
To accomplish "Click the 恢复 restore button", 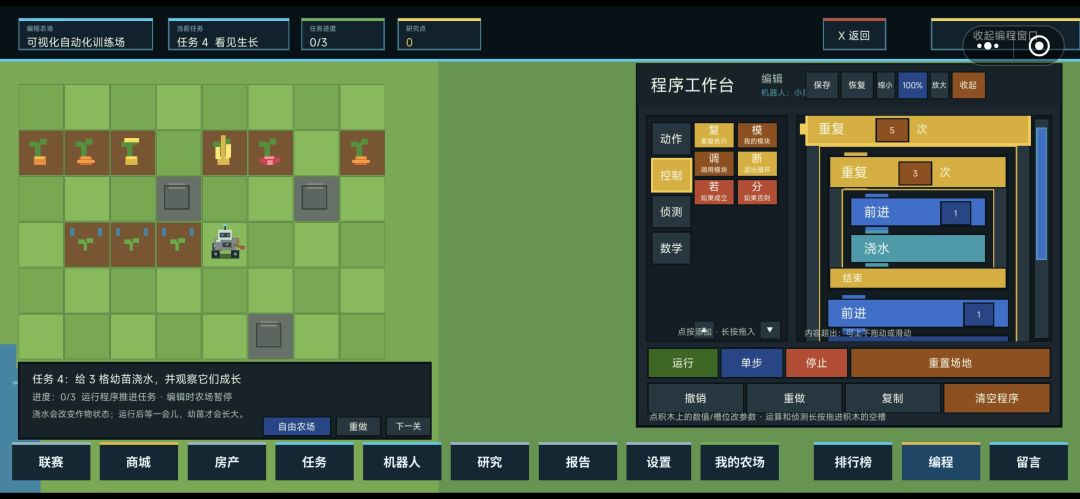I will [857, 85].
